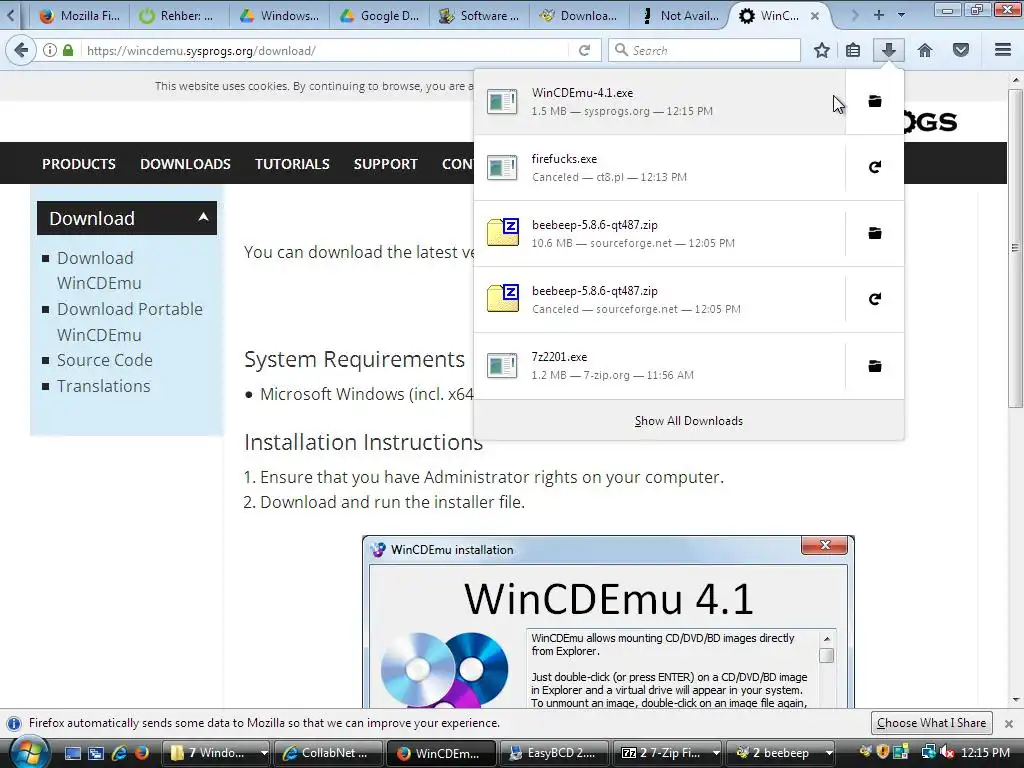Select the WinCDEmu-4.1.exe file name
The width and height of the screenshot is (1024, 768).
pos(582,93)
